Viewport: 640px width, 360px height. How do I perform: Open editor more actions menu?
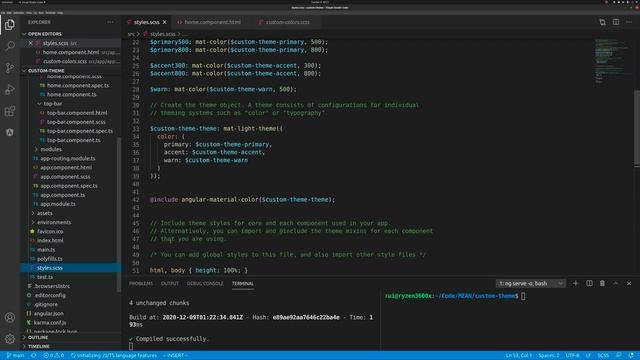[629, 22]
